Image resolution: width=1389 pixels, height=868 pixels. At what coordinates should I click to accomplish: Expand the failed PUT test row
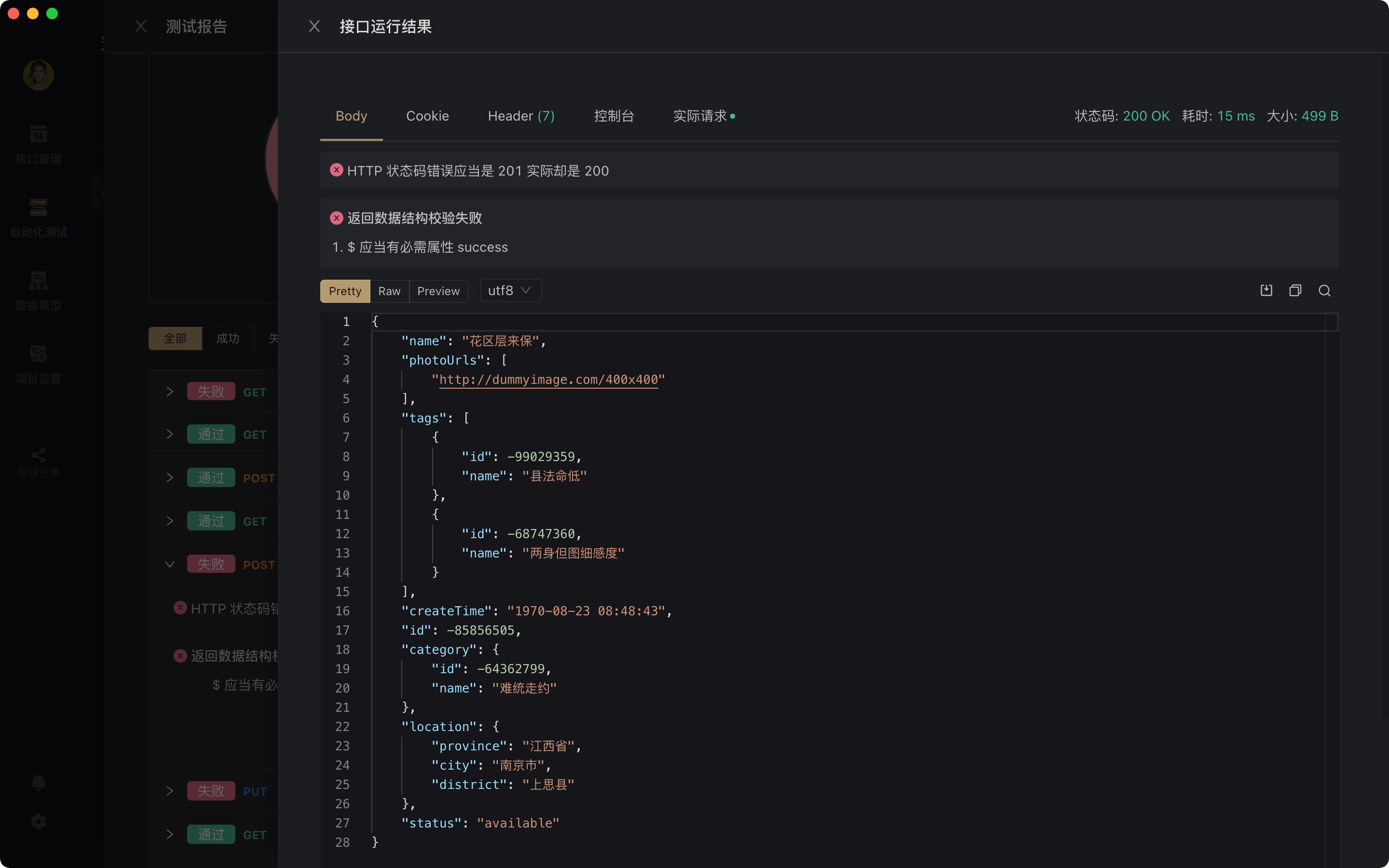pos(170,791)
